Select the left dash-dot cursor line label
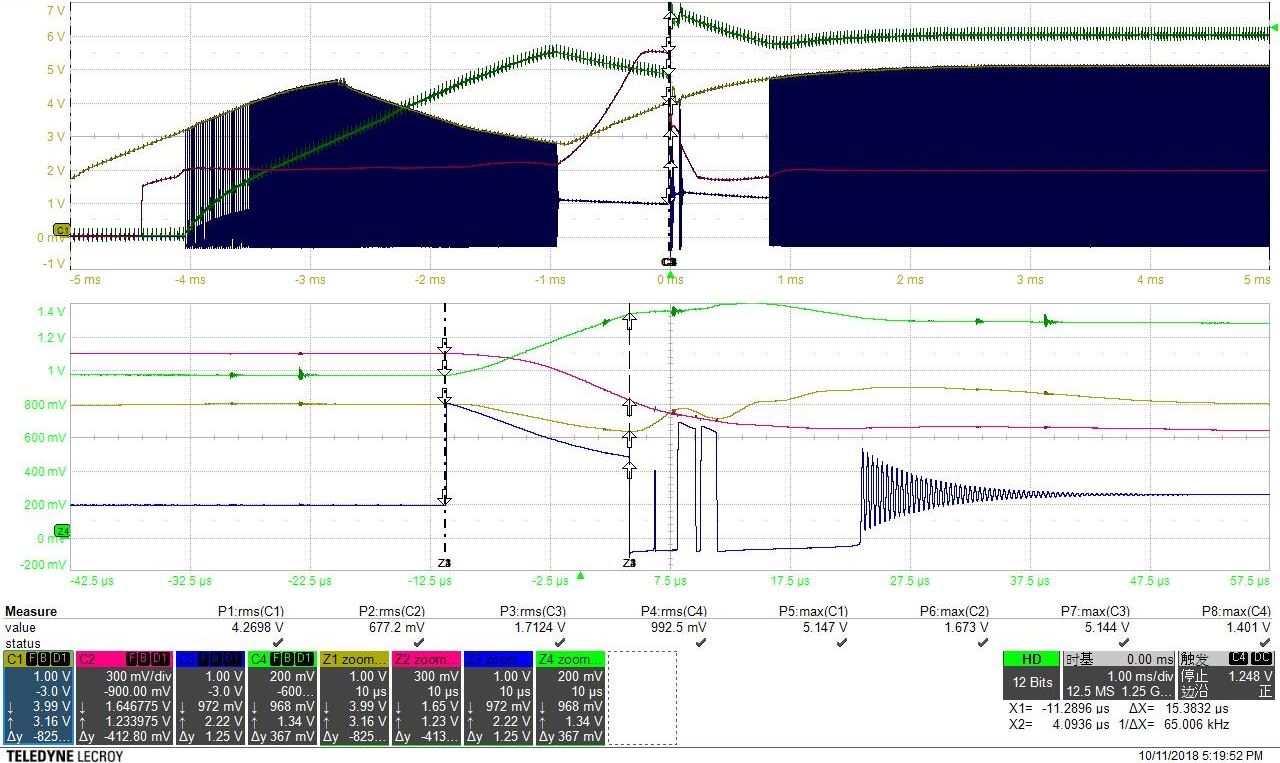 445,564
